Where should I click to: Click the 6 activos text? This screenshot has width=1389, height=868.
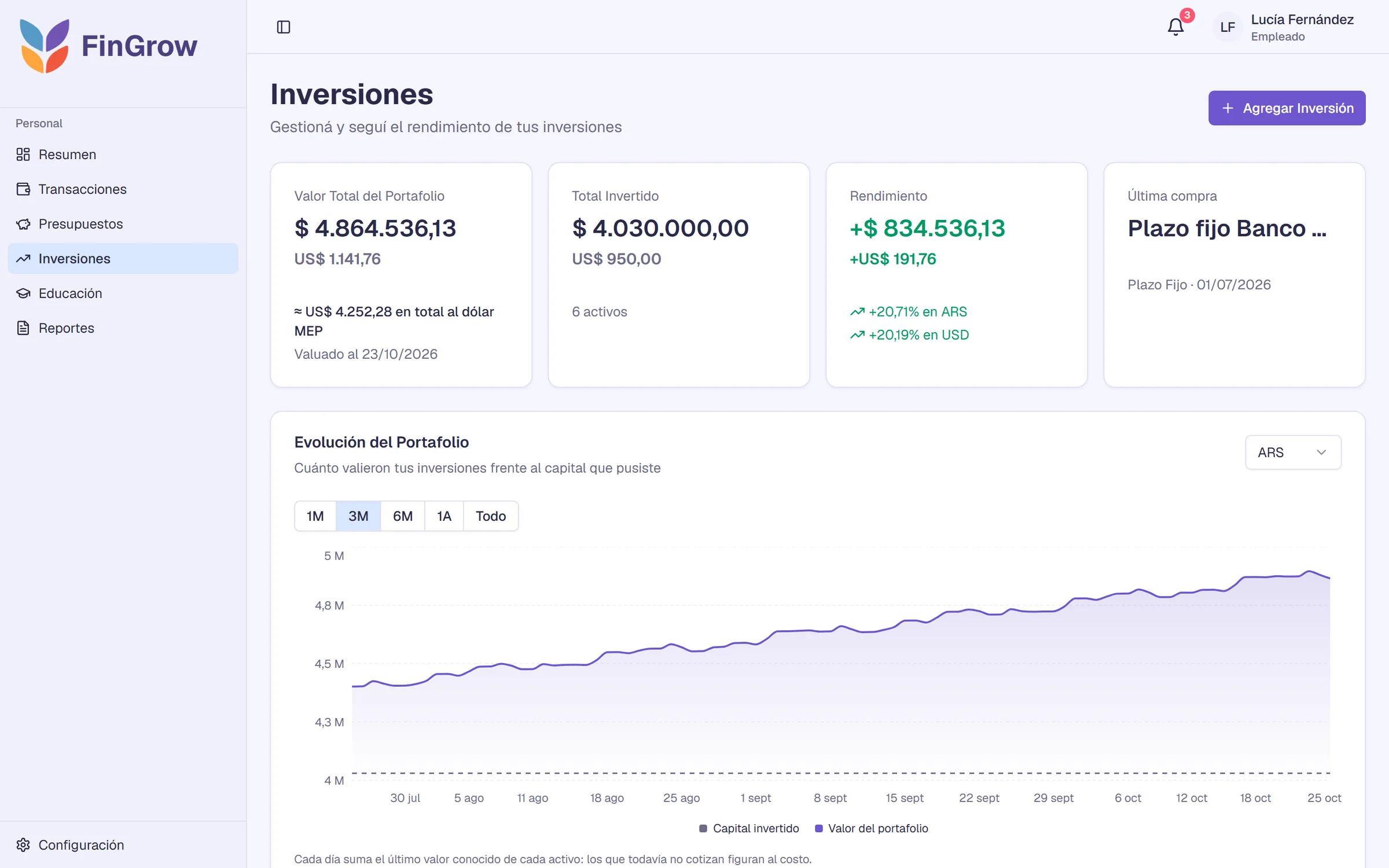(x=600, y=312)
